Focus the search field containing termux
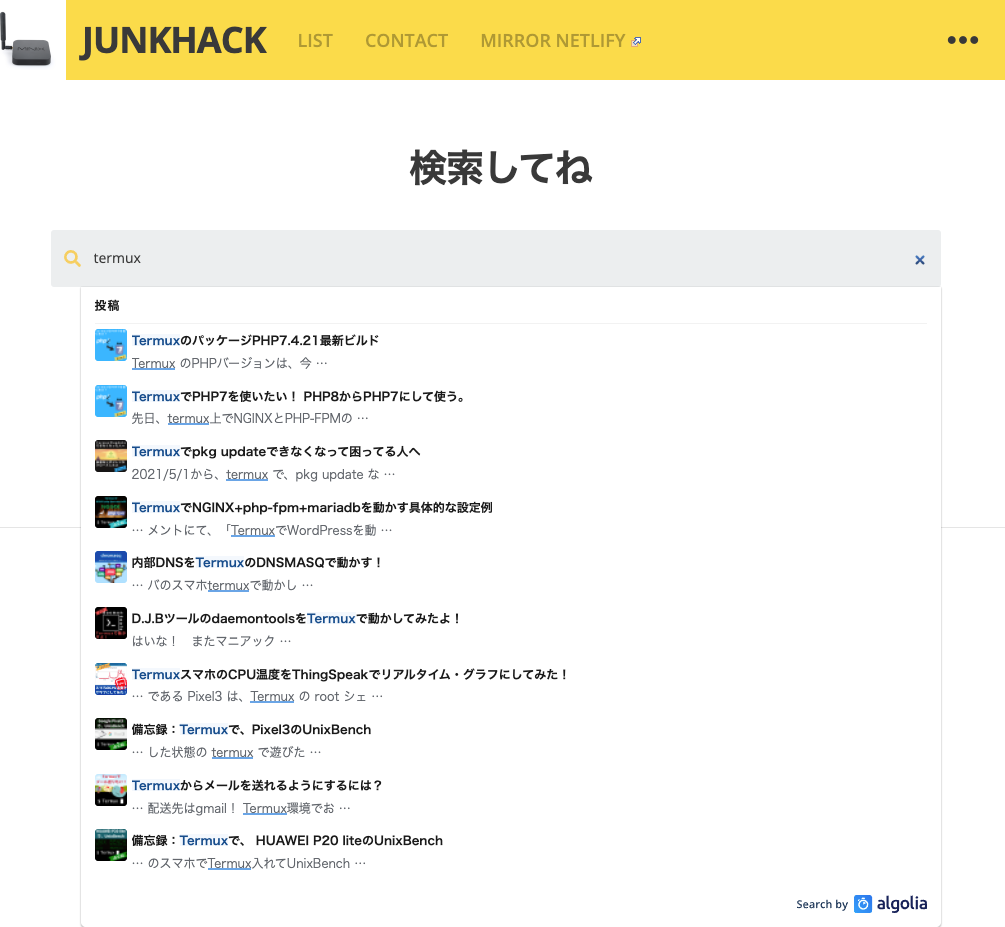This screenshot has width=1005, height=927. point(496,258)
